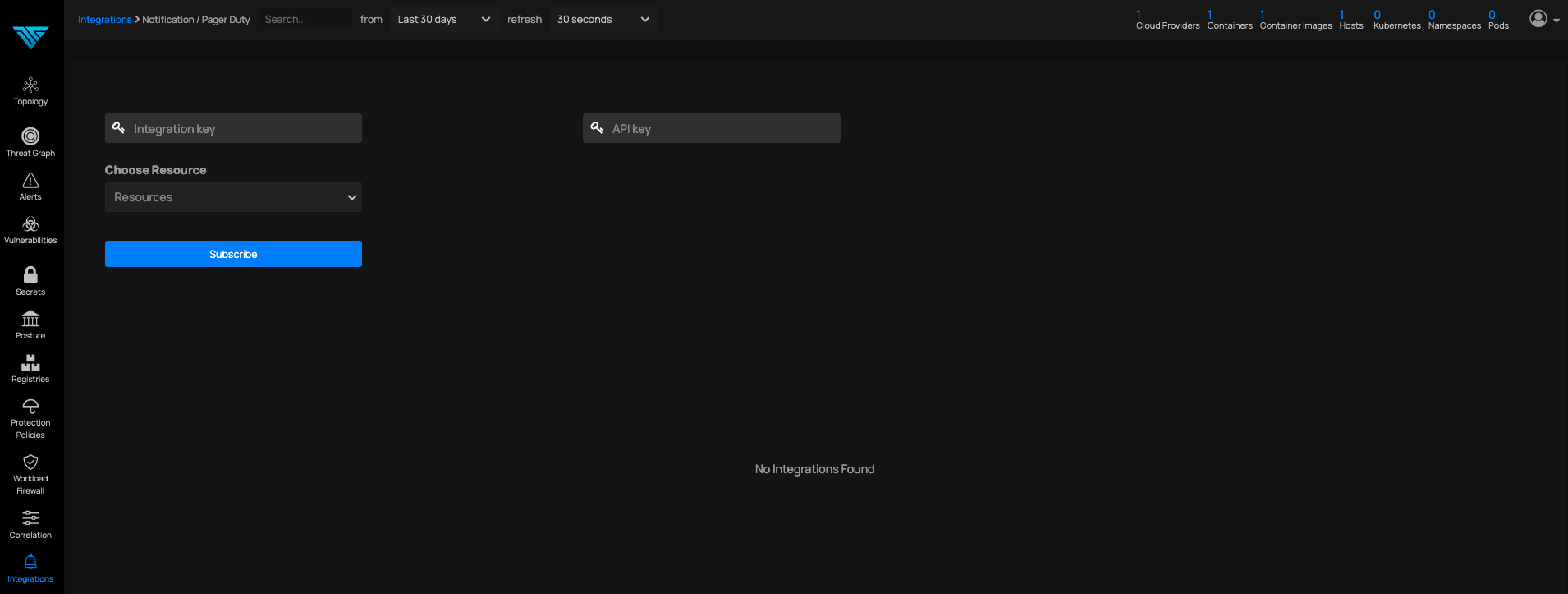Open the Resources dropdown under Choose Resource
The width and height of the screenshot is (1568, 594).
233,197
